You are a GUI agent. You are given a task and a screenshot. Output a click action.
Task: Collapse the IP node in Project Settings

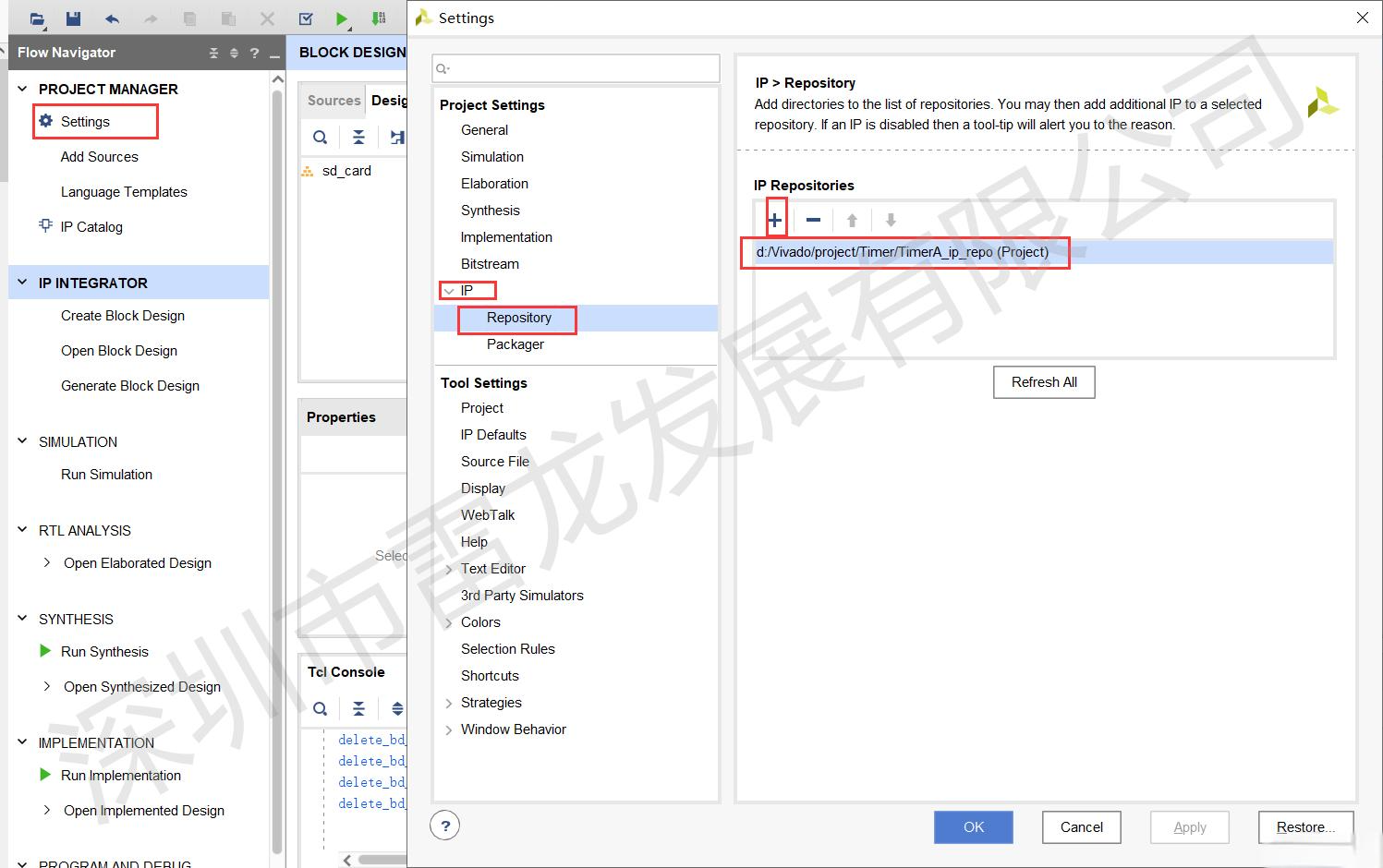(449, 291)
